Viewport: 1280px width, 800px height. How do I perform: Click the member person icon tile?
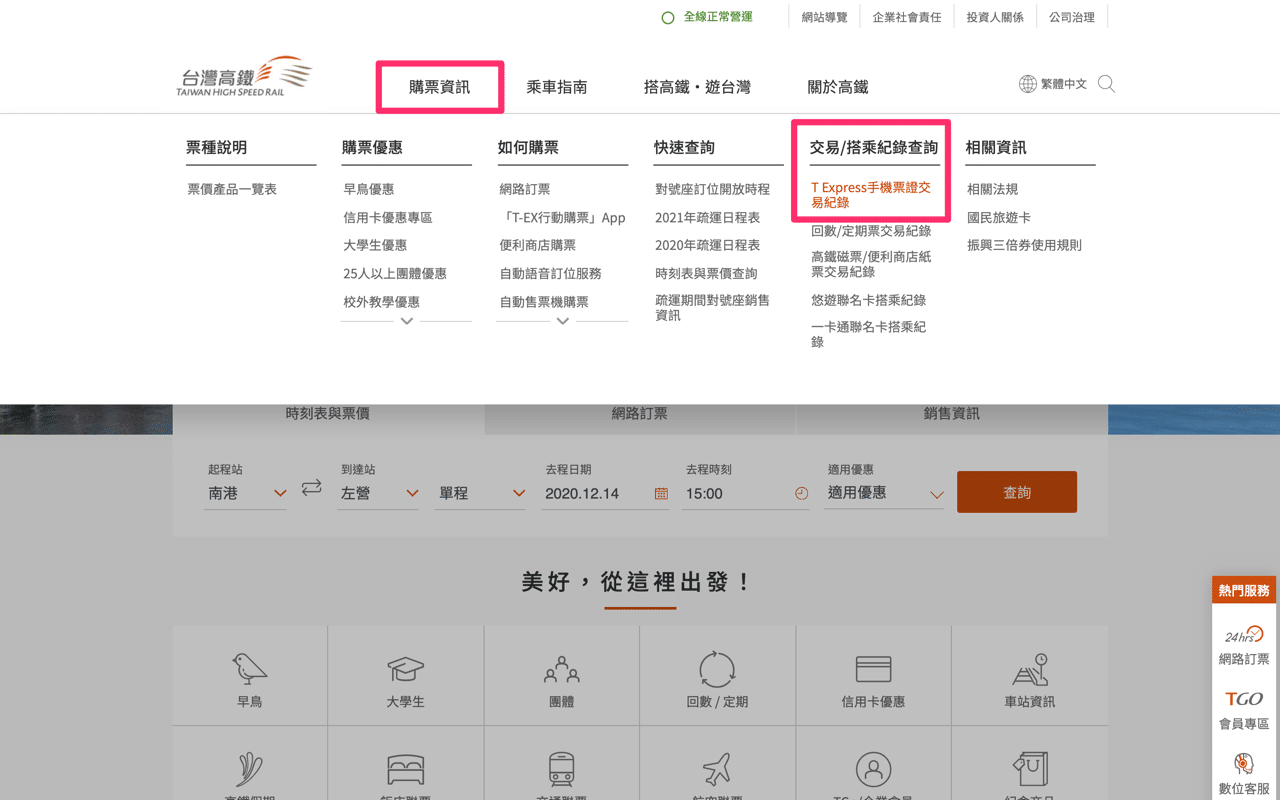point(873,770)
